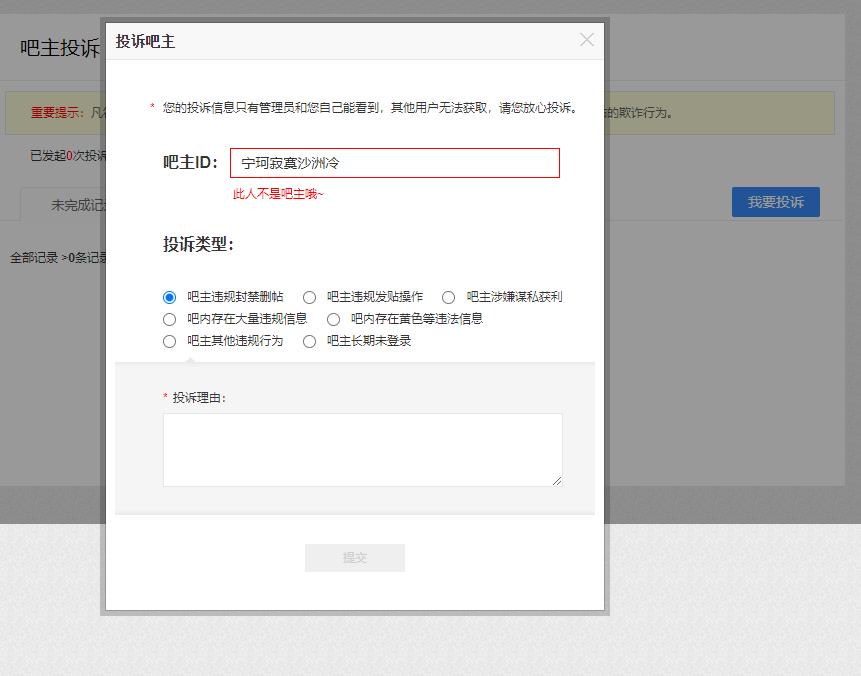The image size is (861, 676).
Task: Pick the 吧主涉嫌谋私获利 radio option
Action: pos(448,297)
